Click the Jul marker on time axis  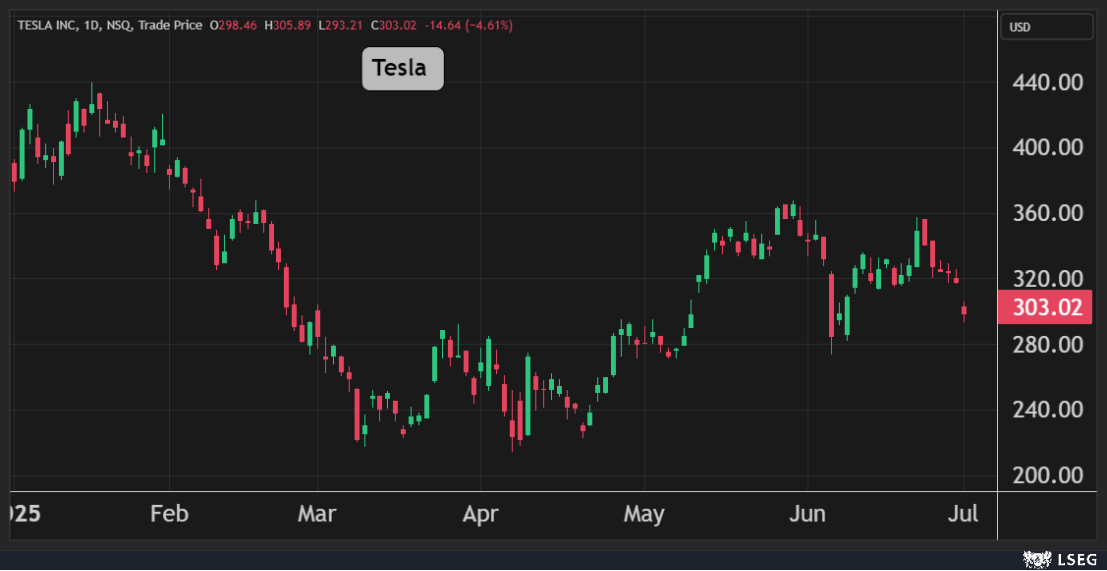click(963, 514)
